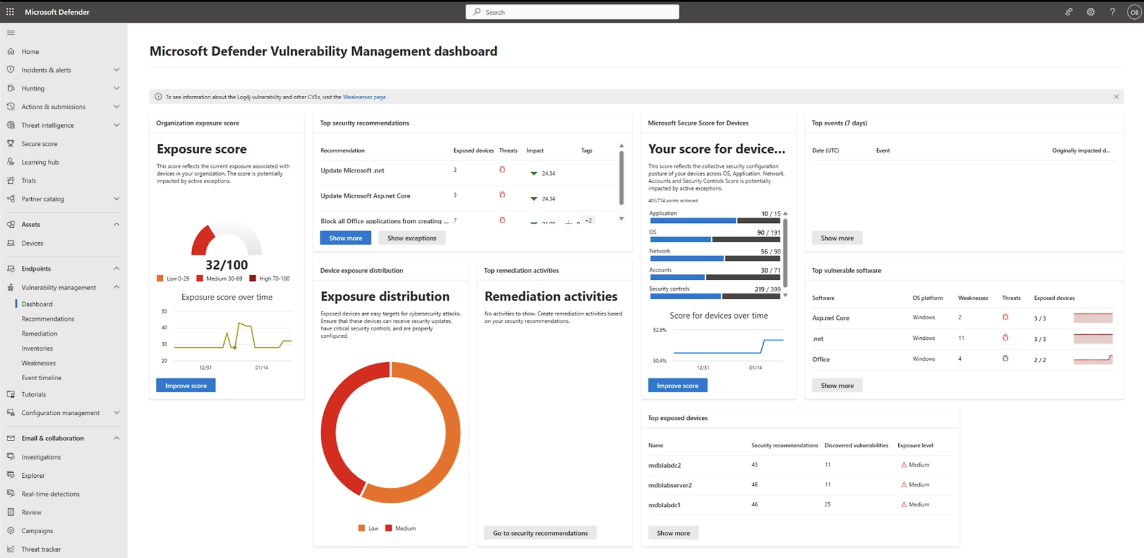Click the Hunting icon in sidebar
Viewport: 1144px width, 558px height.
(10, 88)
